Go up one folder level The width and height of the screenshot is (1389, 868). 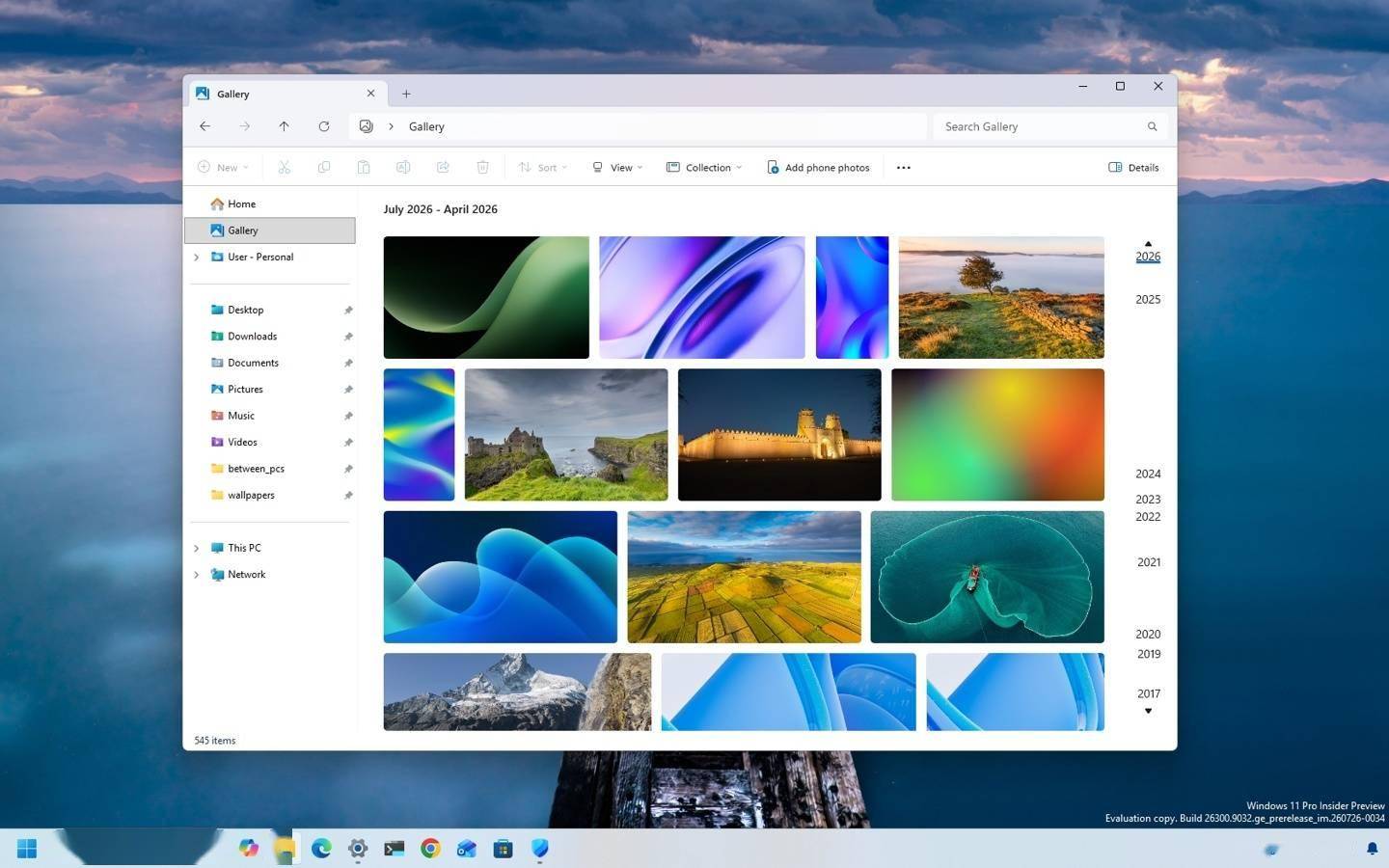pos(284,126)
